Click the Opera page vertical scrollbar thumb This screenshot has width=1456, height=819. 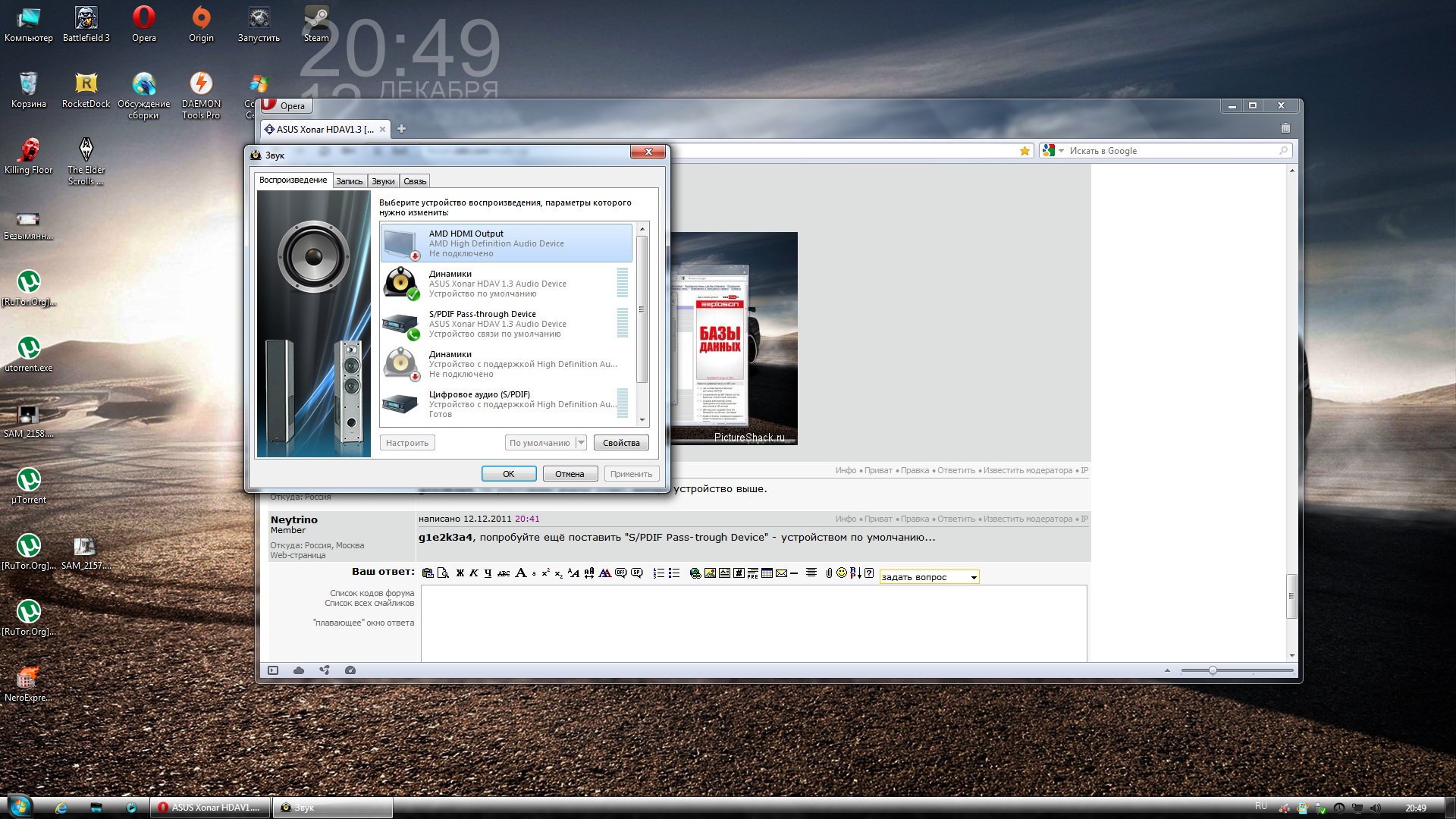point(1291,596)
